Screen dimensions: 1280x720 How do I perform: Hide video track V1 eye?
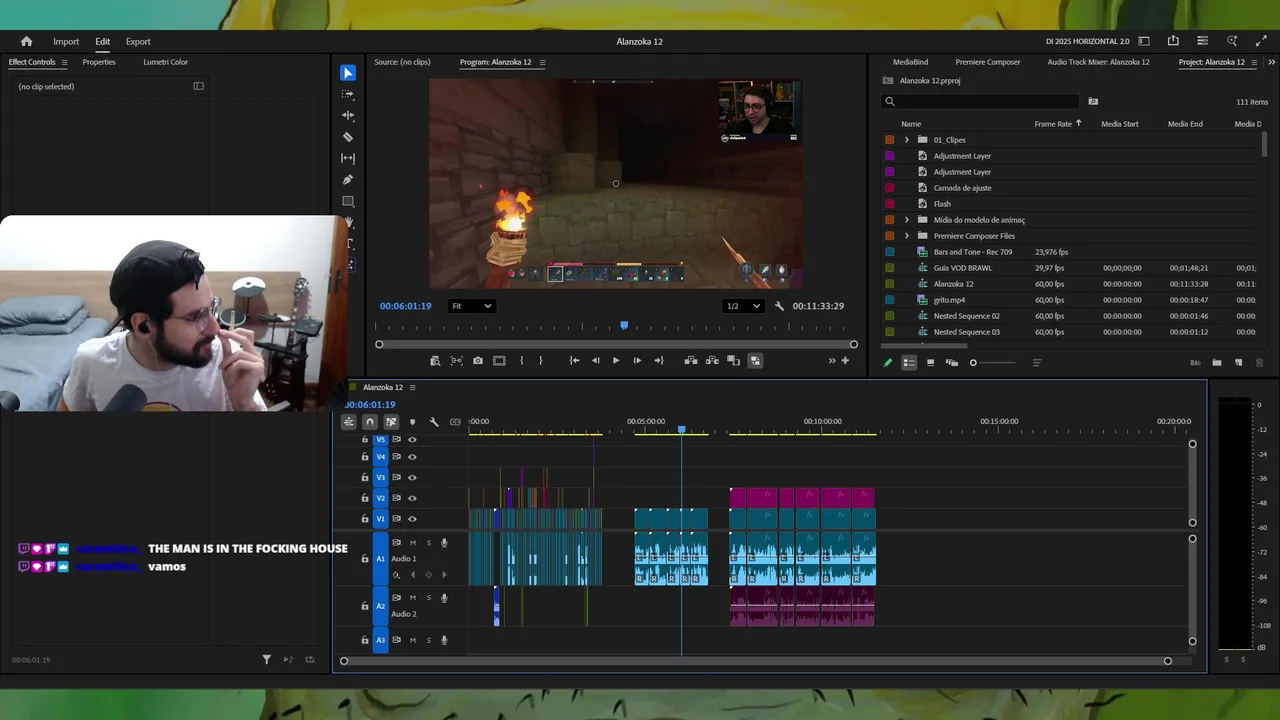point(412,519)
